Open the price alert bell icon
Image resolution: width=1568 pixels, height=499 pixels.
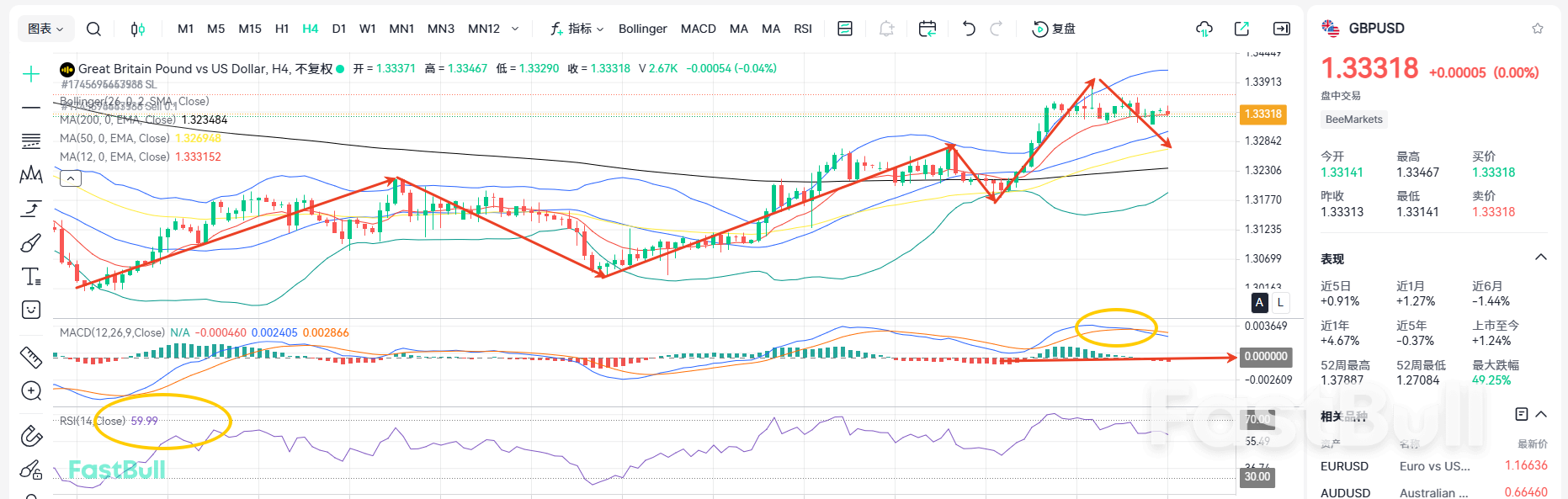[x=886, y=29]
